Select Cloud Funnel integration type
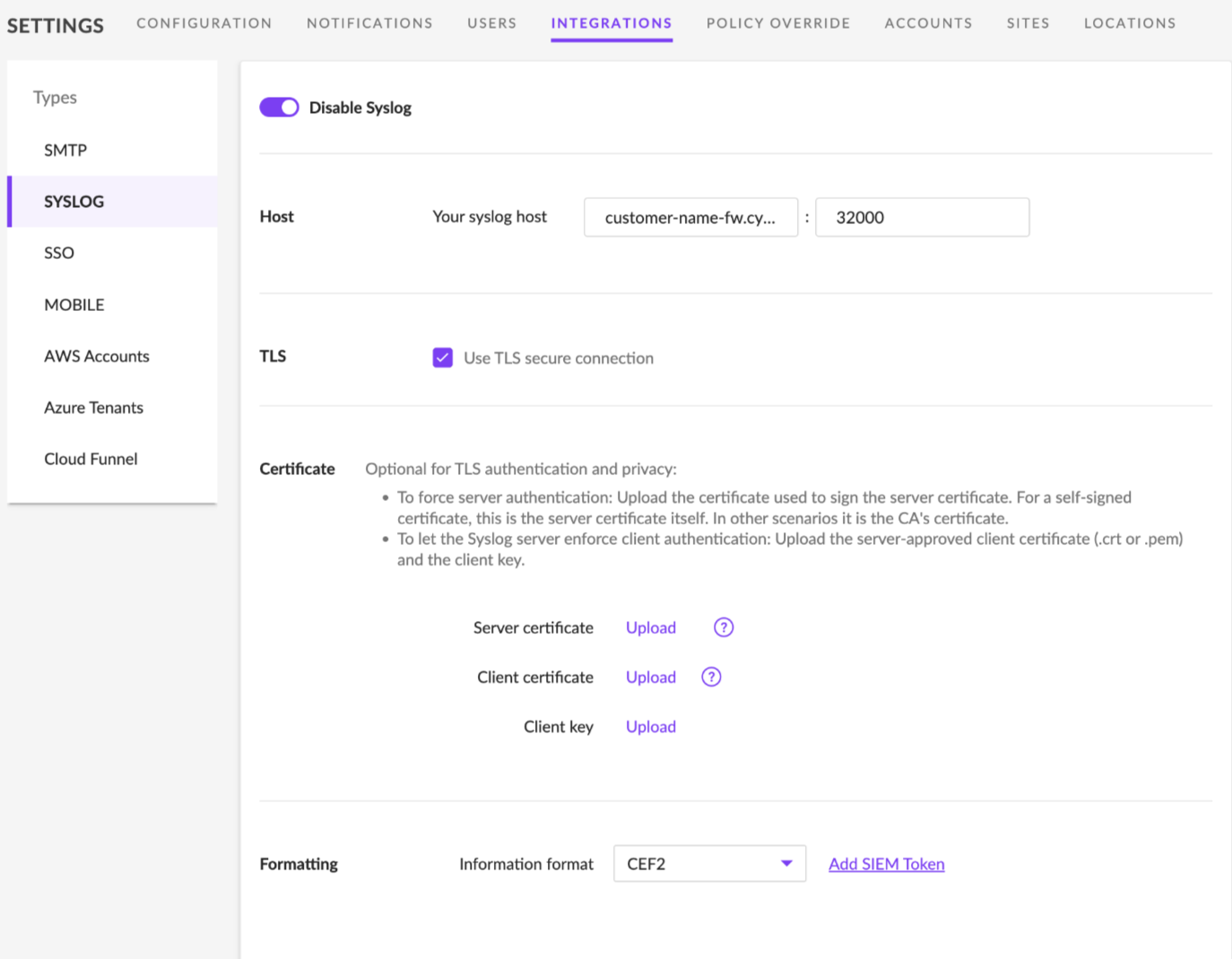 click(x=91, y=459)
